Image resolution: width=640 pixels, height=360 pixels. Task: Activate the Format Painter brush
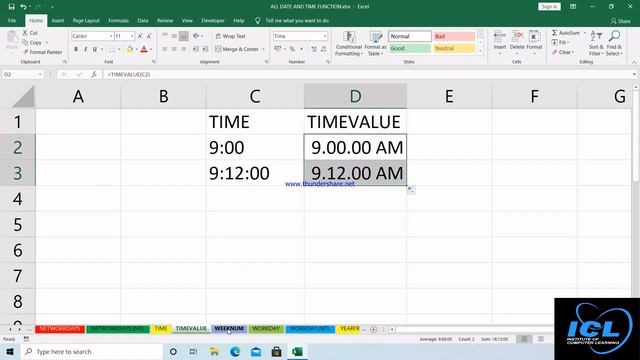(x=25, y=52)
